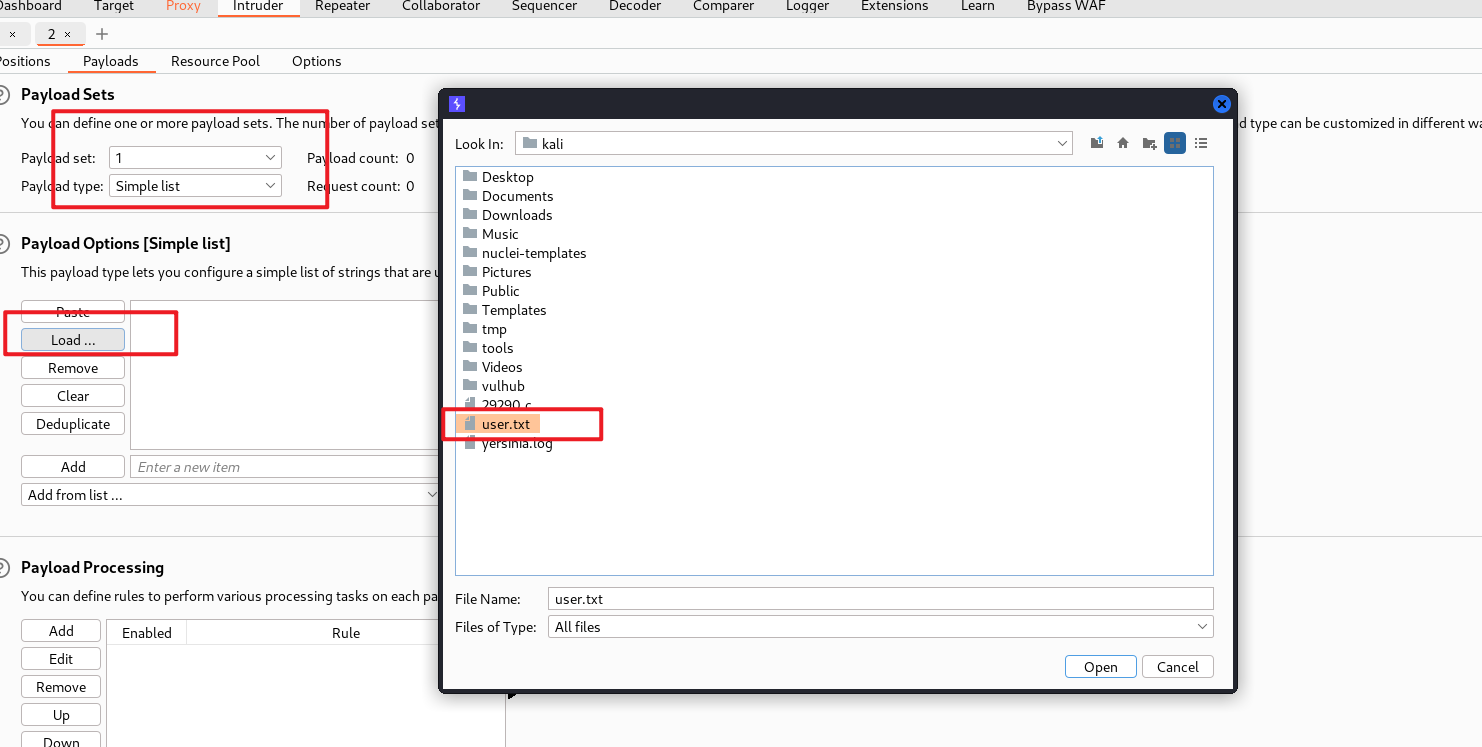Switch file dialog to grid view
This screenshot has width=1482, height=747.
1175,143
